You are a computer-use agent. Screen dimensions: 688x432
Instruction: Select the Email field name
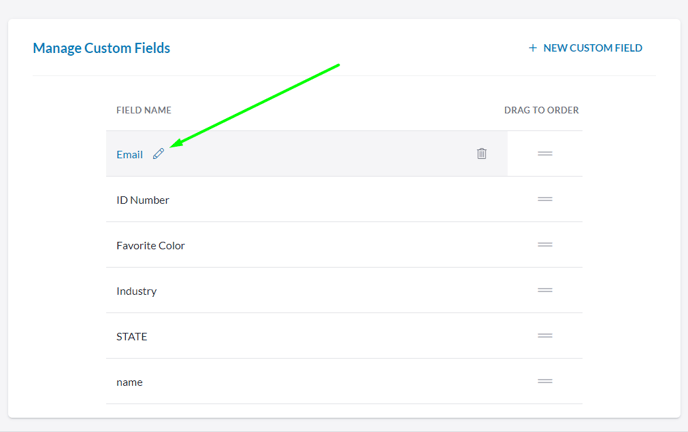[129, 154]
